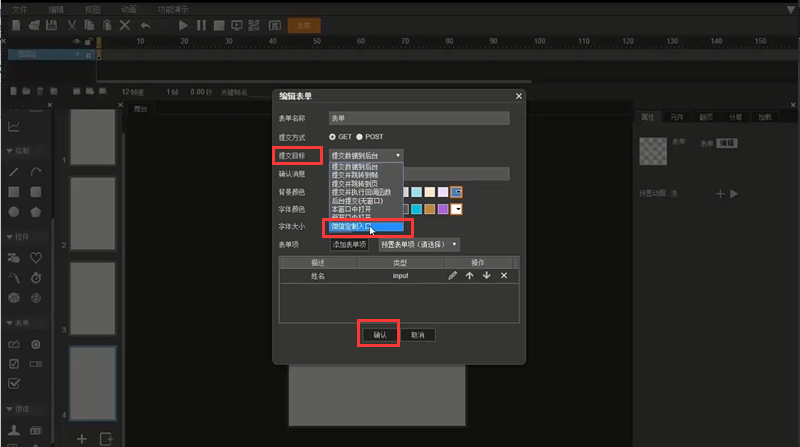Select the rectangle shape tool
This screenshot has width=800, height=447.
pos(14,192)
